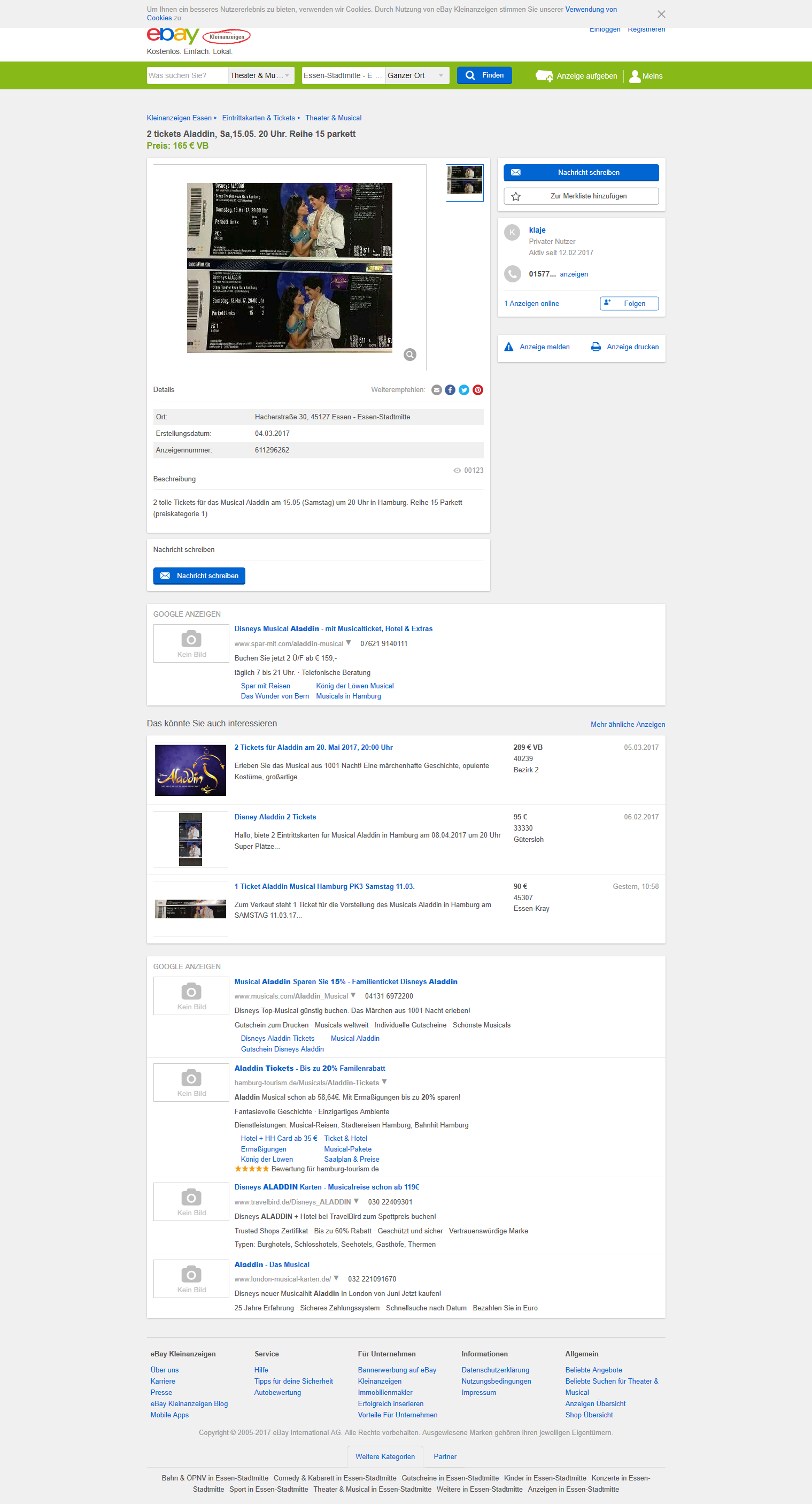Image resolution: width=812 pixels, height=1504 pixels.
Task: Expand spar-mit.com ad URL arrow
Action: (348, 643)
